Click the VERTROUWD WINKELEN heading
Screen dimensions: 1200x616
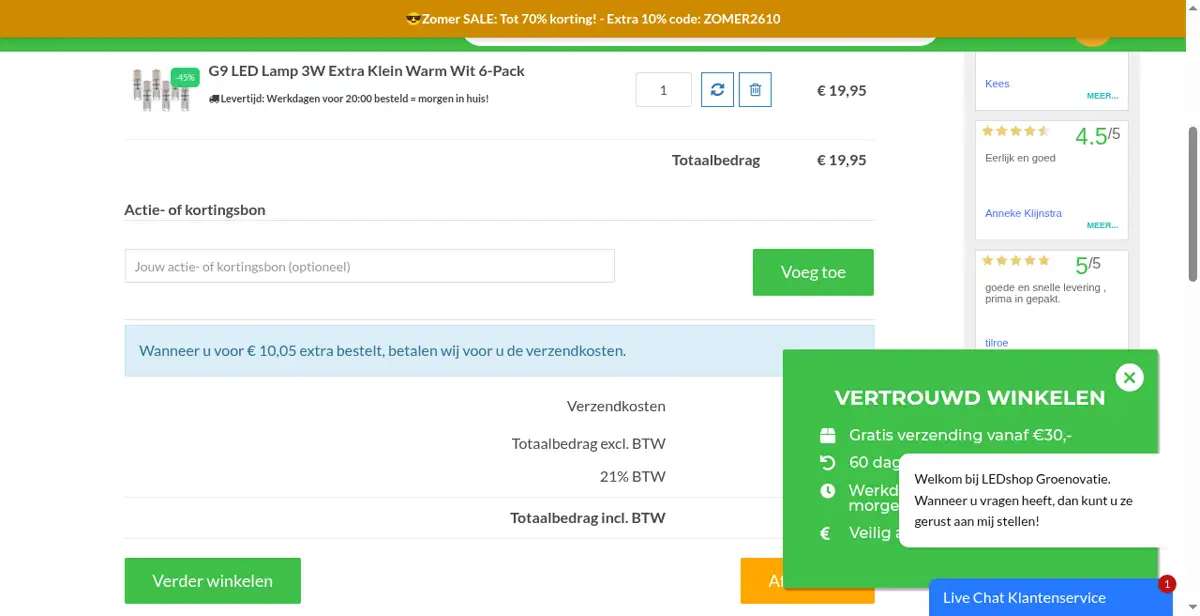point(970,398)
